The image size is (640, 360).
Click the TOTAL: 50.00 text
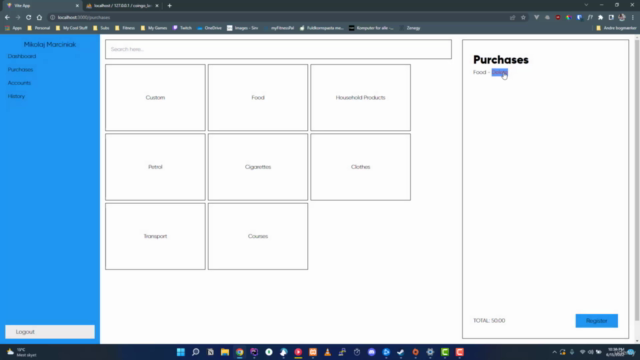coord(489,320)
